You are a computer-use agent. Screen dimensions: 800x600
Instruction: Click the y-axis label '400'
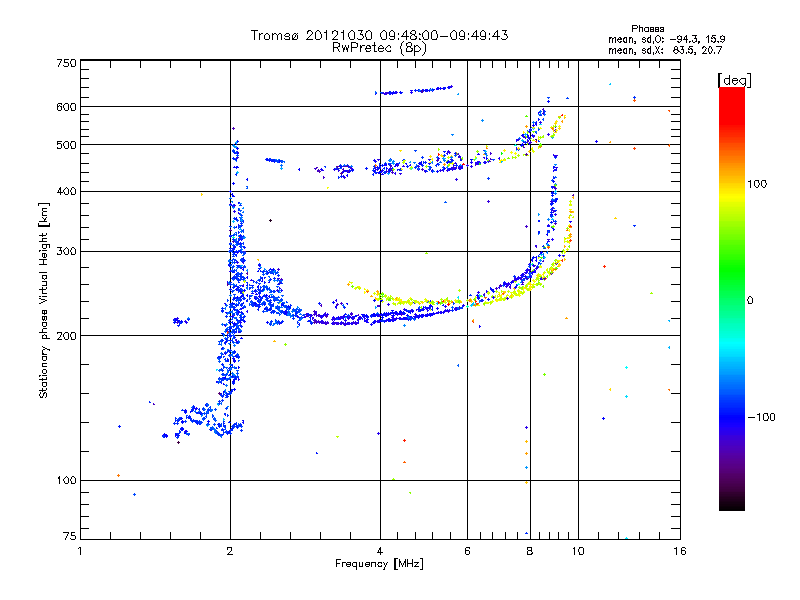(66, 191)
